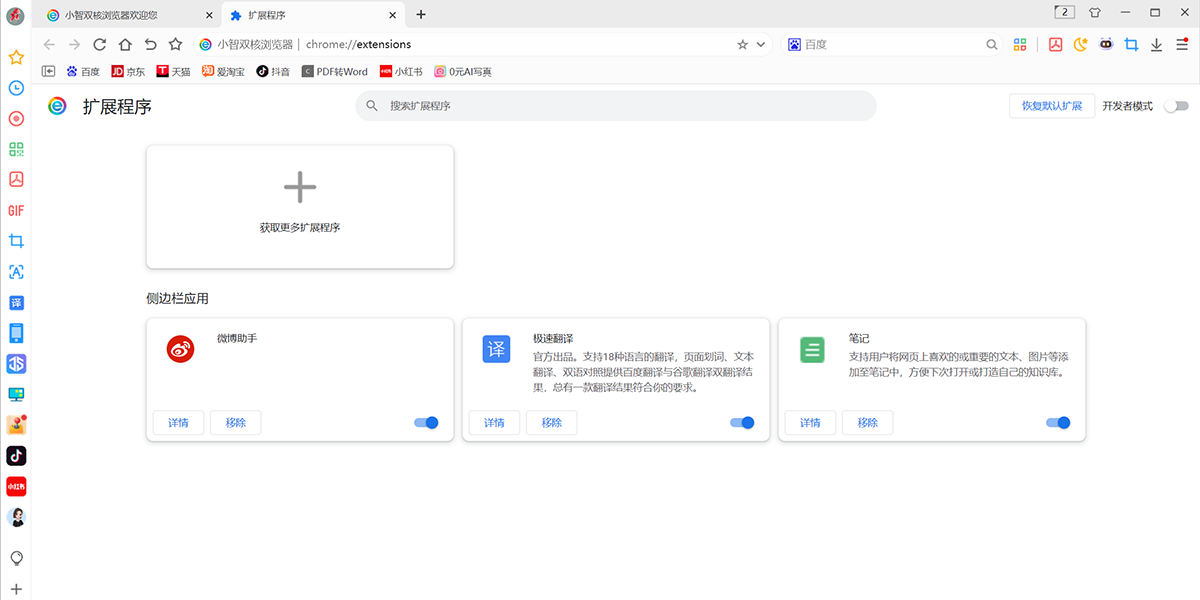1200x600 pixels.
Task: Launch the screenshot crop tool
Action: click(1131, 44)
